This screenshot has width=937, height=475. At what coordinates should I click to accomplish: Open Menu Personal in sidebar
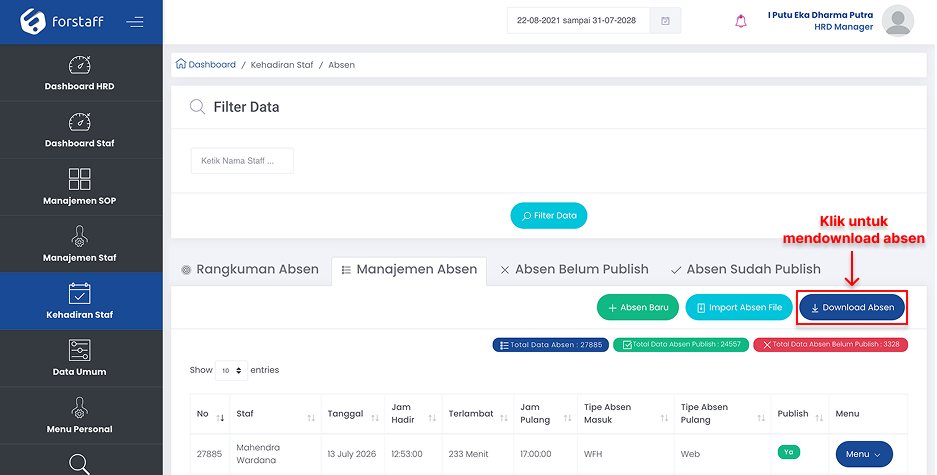pos(79,415)
